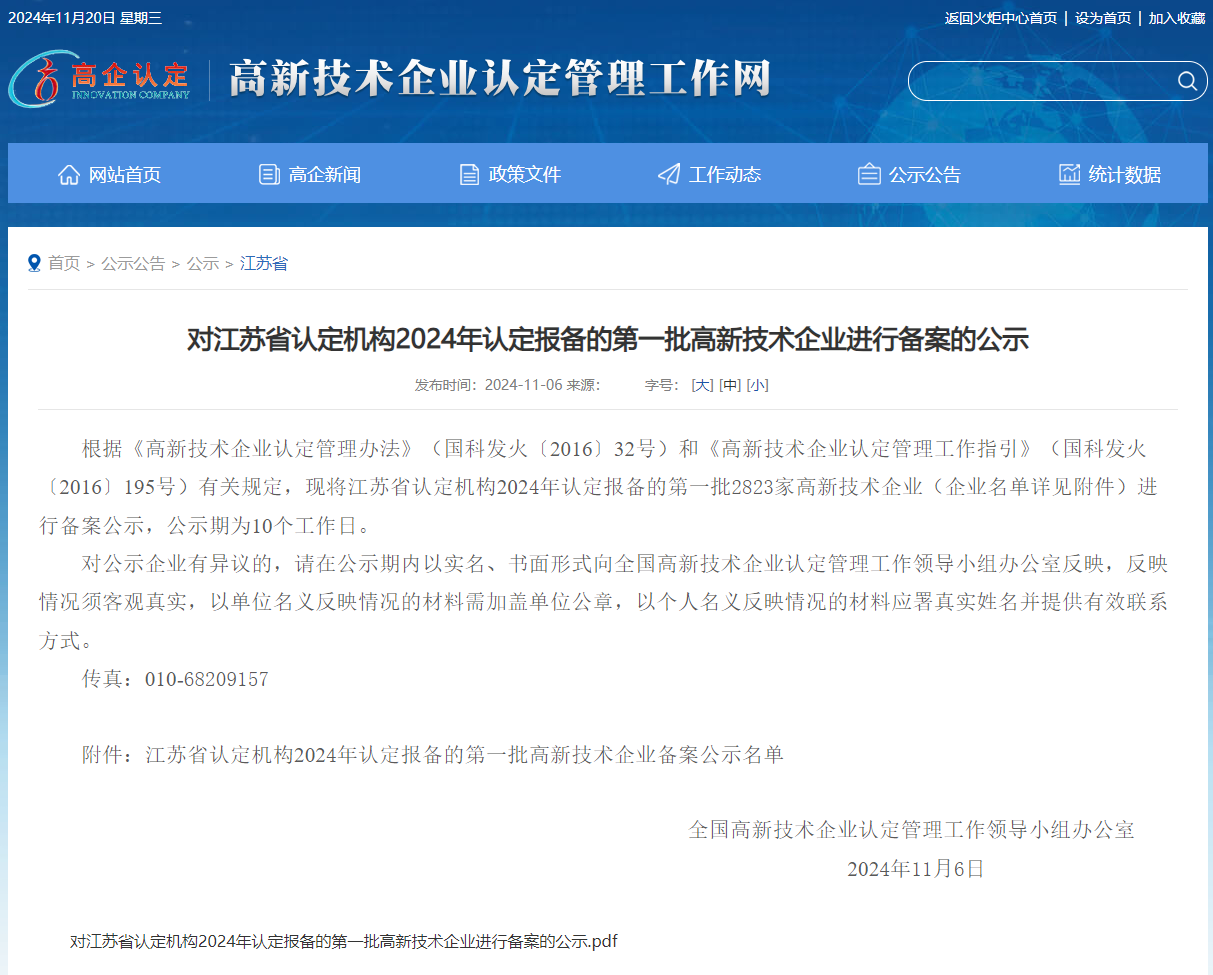Viewport: 1213px width, 975px height.
Task: Open the 公示公告 menu item
Action: pos(910,175)
